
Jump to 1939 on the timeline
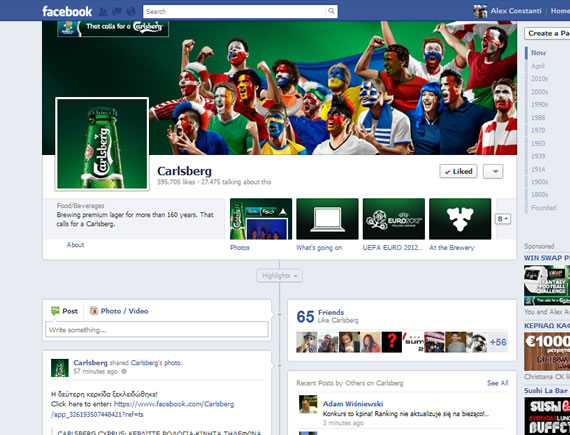point(538,156)
